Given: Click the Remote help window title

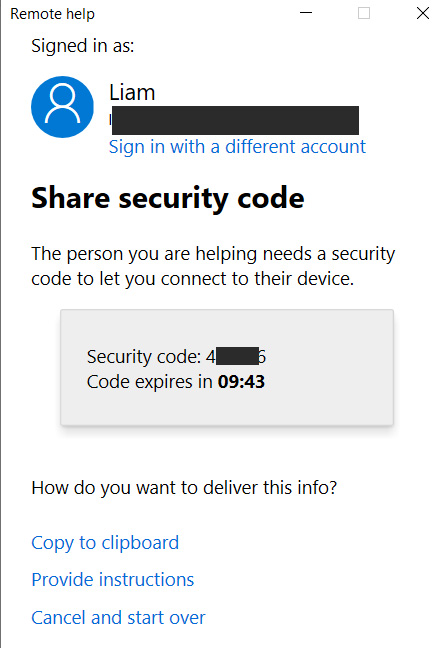Looking at the screenshot, I should [52, 14].
